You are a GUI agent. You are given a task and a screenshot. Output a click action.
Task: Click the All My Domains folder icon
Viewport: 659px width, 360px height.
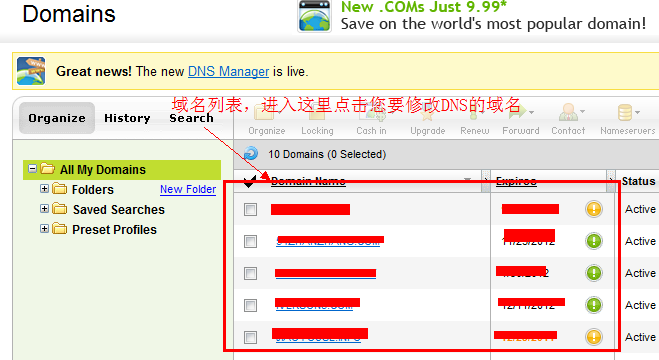pyautogui.click(x=47, y=169)
